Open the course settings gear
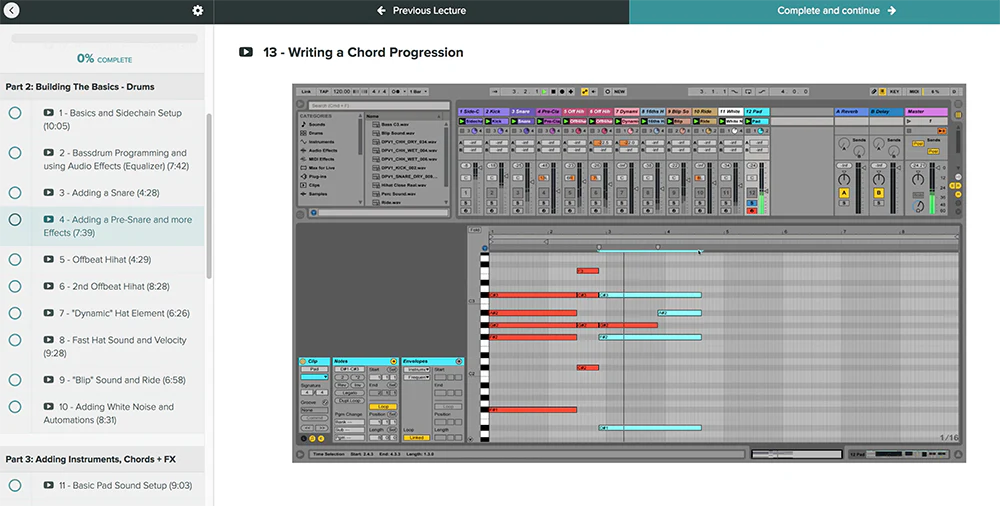 coord(197,11)
